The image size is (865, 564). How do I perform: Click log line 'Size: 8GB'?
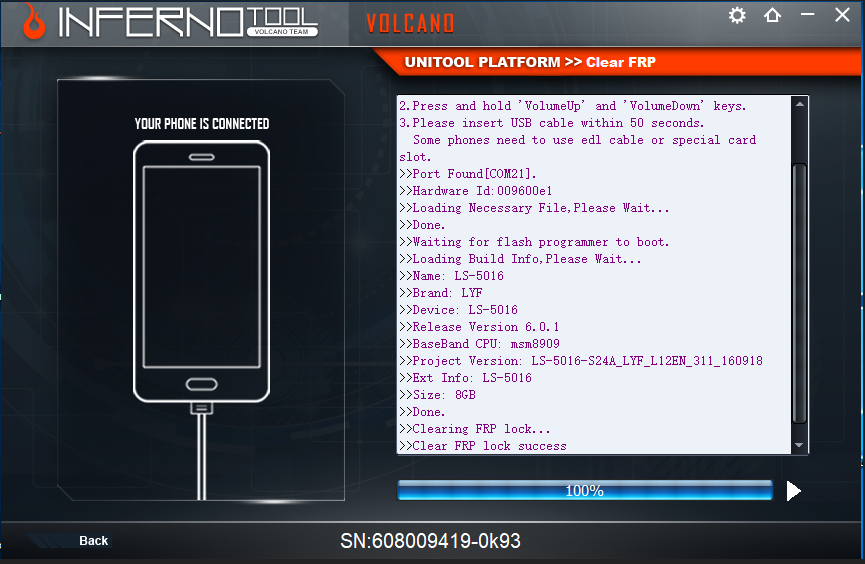pyautogui.click(x=437, y=395)
